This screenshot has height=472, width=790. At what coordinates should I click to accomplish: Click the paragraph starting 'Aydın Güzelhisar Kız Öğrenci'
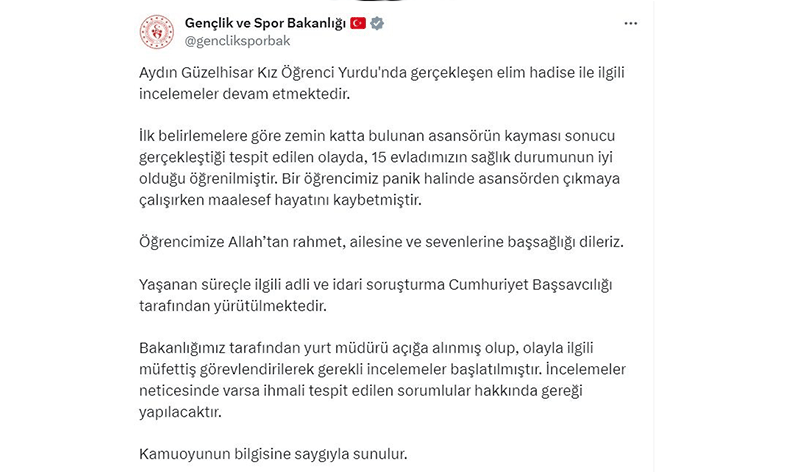coord(382,83)
